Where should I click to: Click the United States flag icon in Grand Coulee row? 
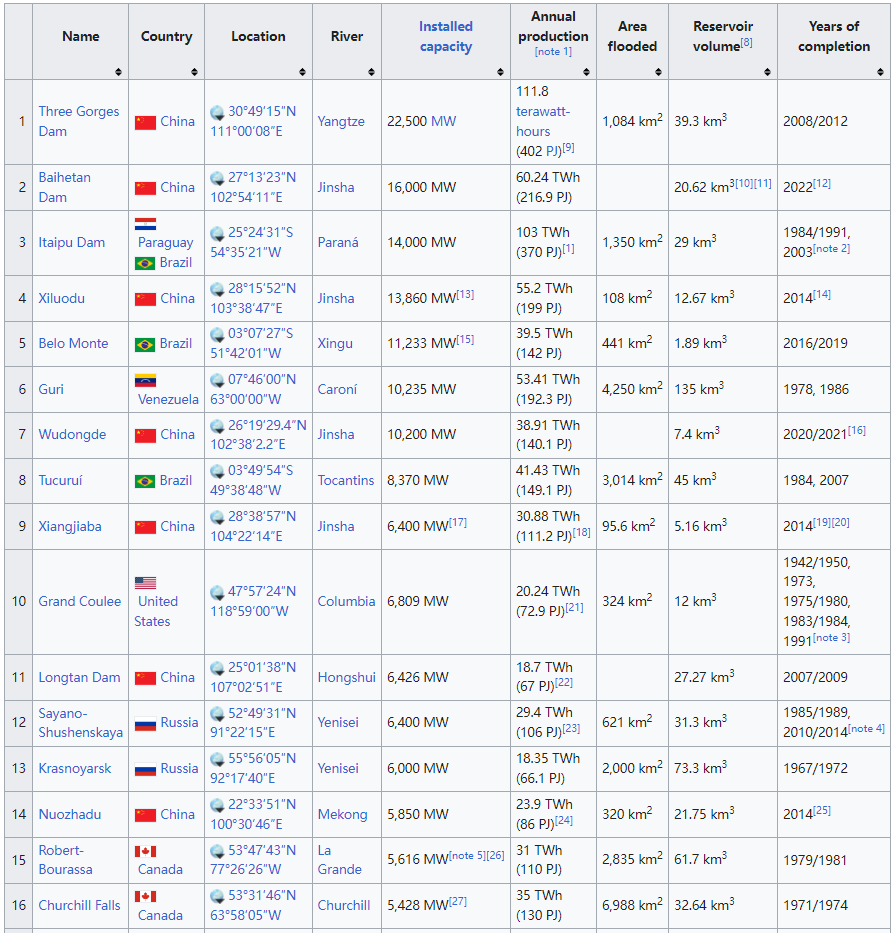(145, 583)
